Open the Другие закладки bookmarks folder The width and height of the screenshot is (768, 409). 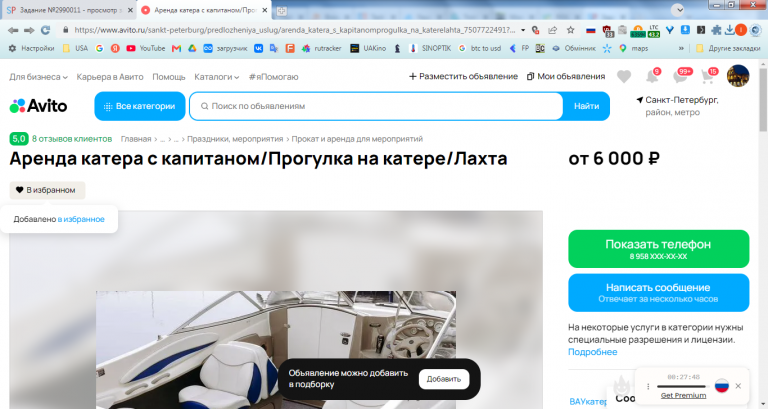728,48
